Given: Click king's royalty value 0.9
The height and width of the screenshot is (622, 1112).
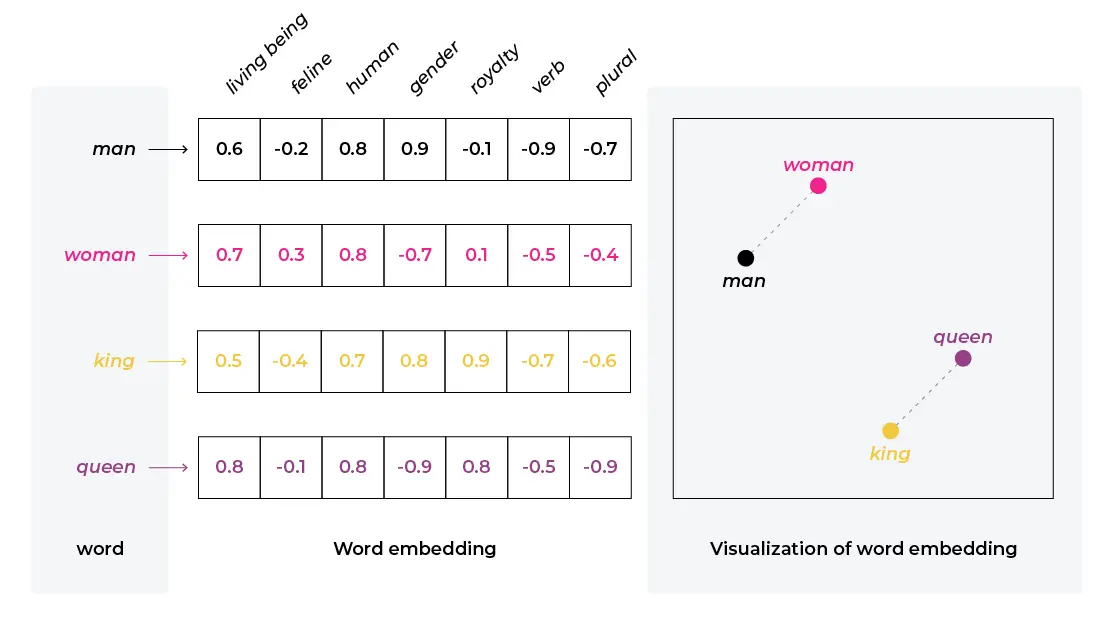Looking at the screenshot, I should 476,361.
